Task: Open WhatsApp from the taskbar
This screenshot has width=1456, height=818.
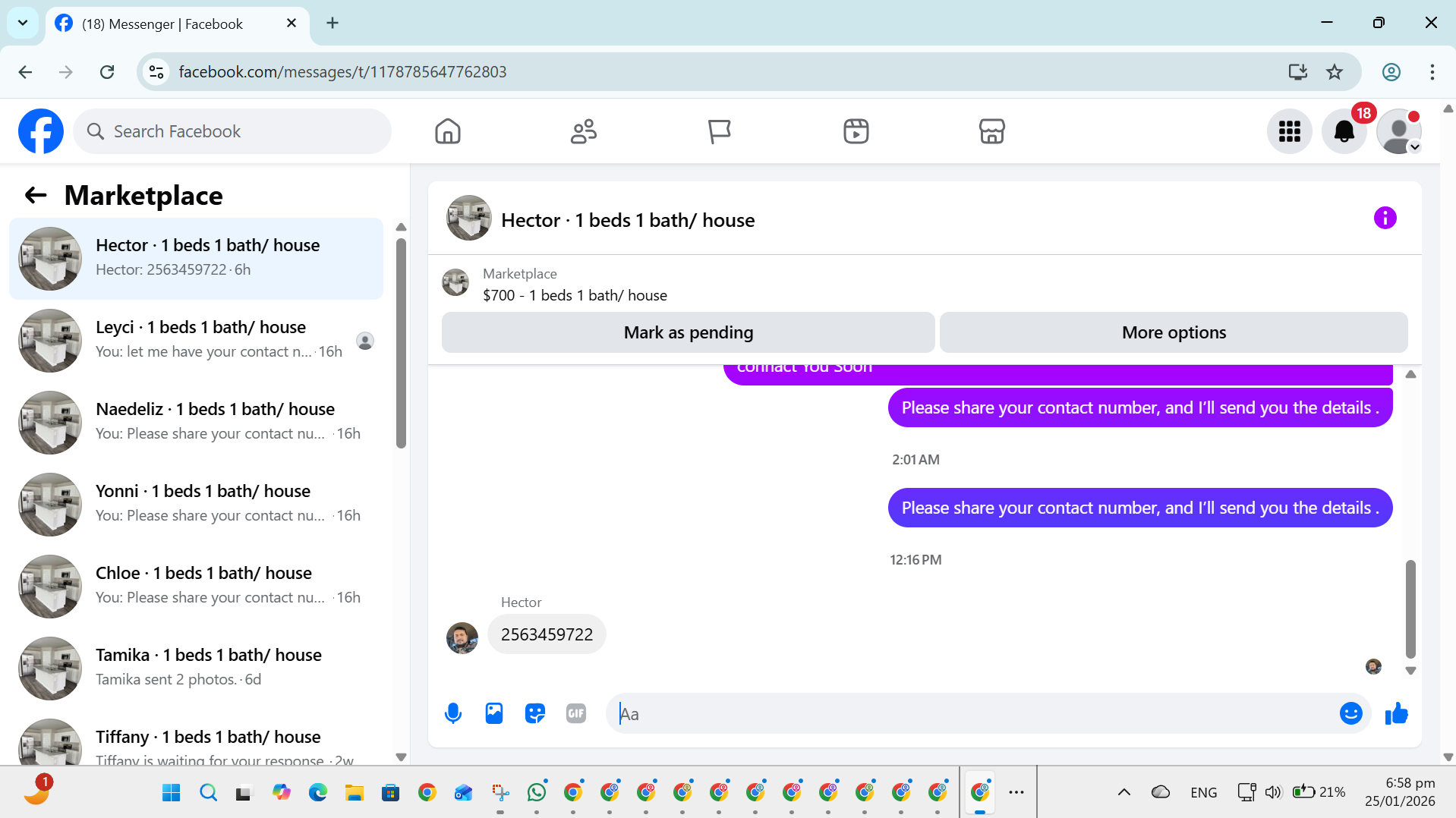Action: [x=537, y=792]
